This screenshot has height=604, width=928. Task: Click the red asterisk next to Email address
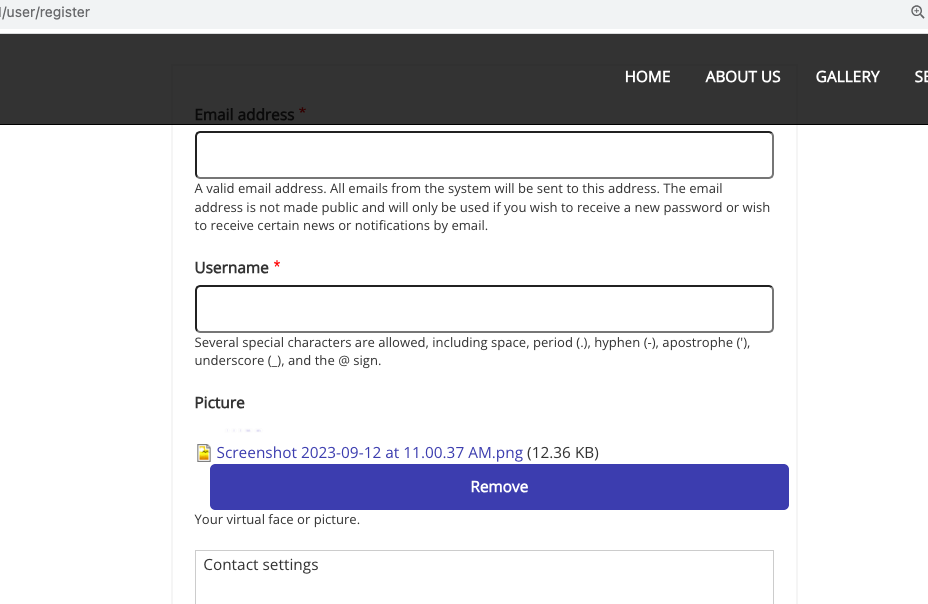[x=302, y=113]
